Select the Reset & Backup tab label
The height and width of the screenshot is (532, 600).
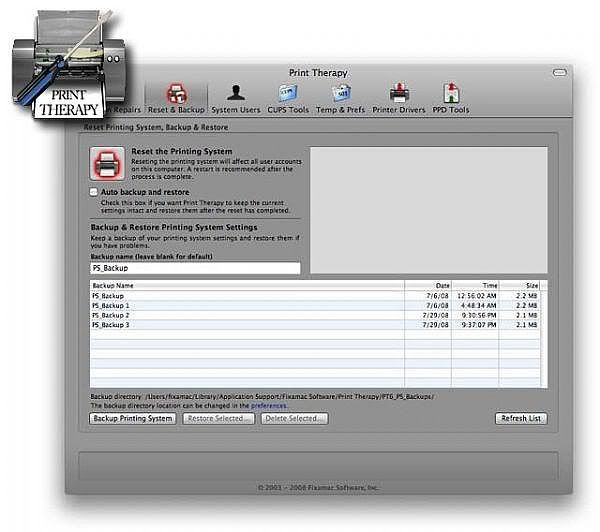(x=176, y=110)
